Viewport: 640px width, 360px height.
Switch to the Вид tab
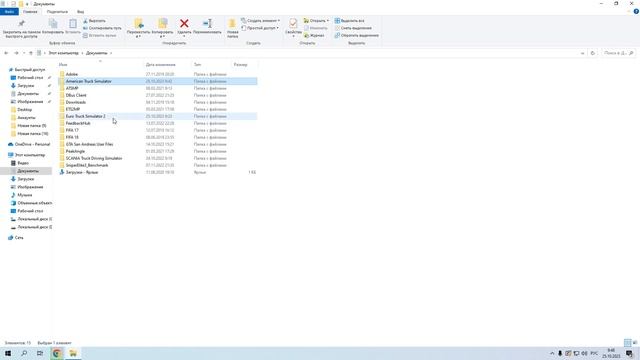pos(80,12)
